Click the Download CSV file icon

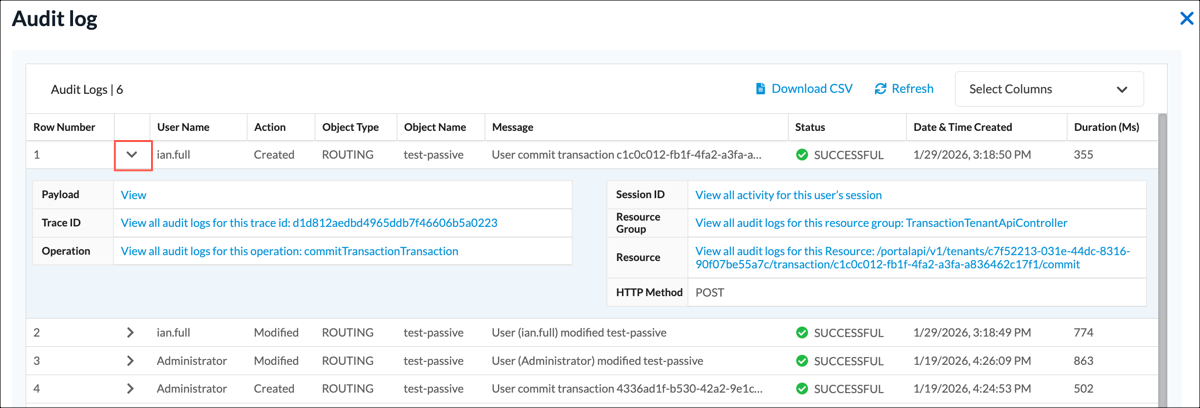[760, 89]
